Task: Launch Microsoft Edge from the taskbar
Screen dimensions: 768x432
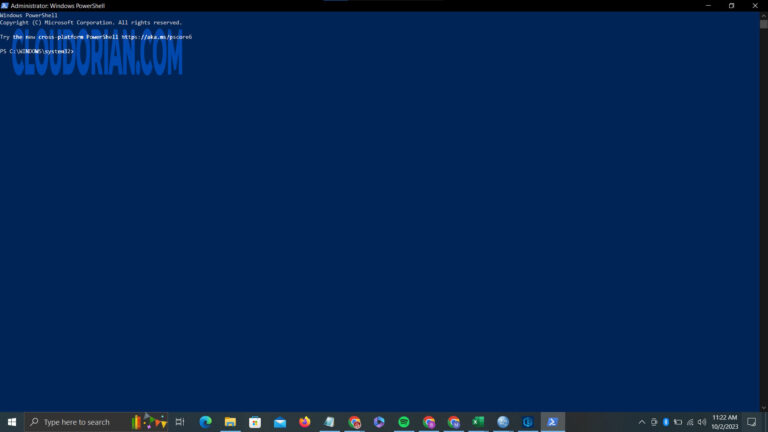Action: [205, 422]
